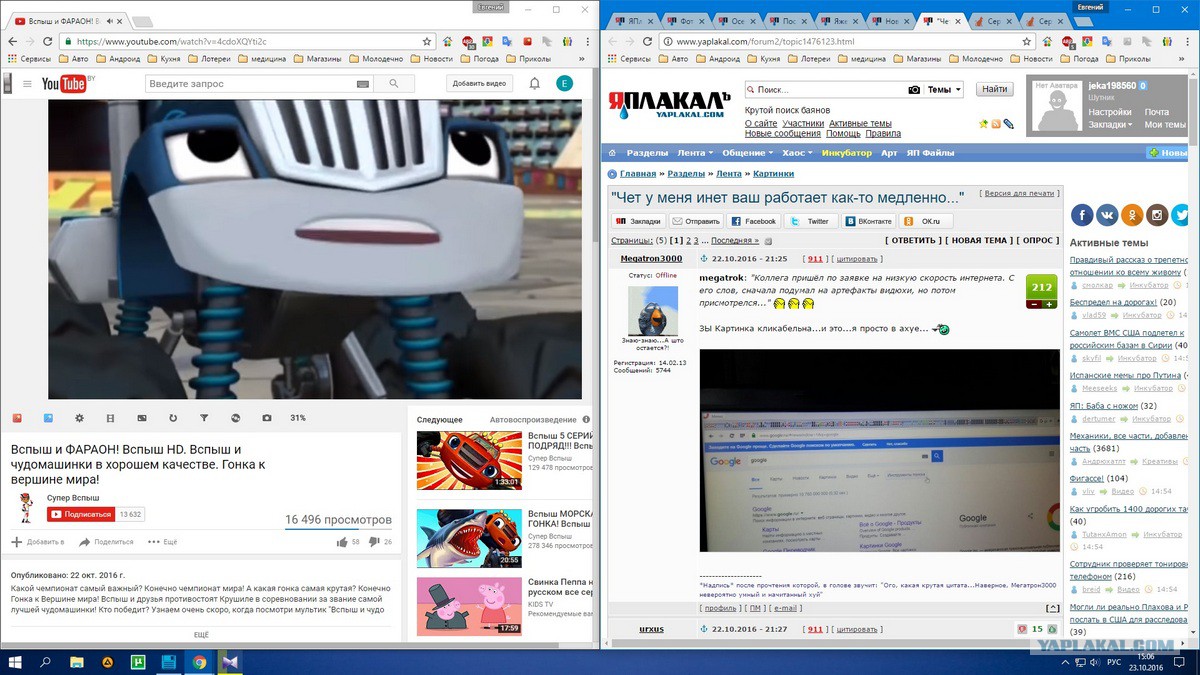Open File Explorer from the taskbar

pyautogui.click(x=77, y=662)
